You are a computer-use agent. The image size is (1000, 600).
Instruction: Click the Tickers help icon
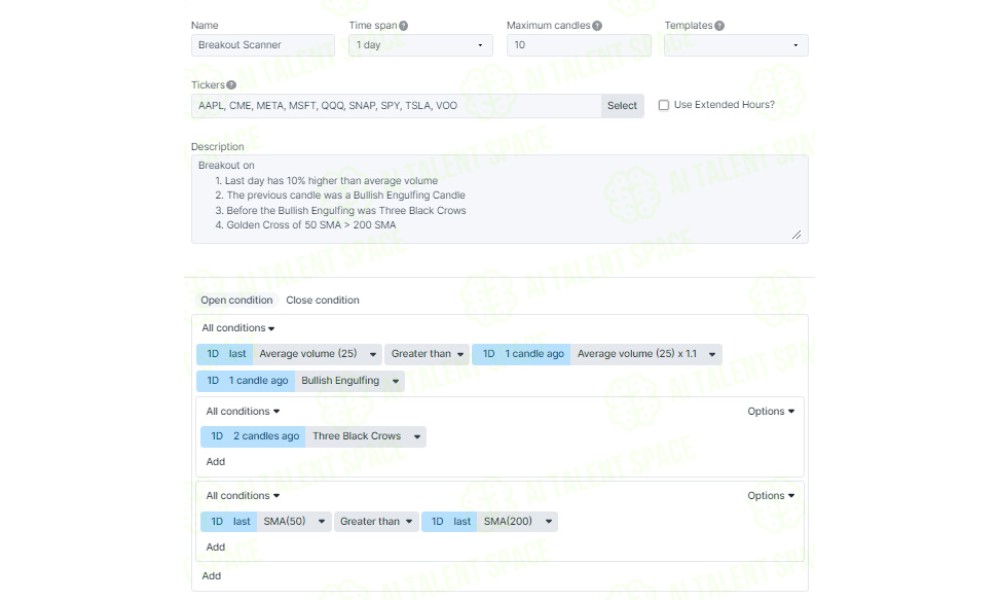click(232, 85)
